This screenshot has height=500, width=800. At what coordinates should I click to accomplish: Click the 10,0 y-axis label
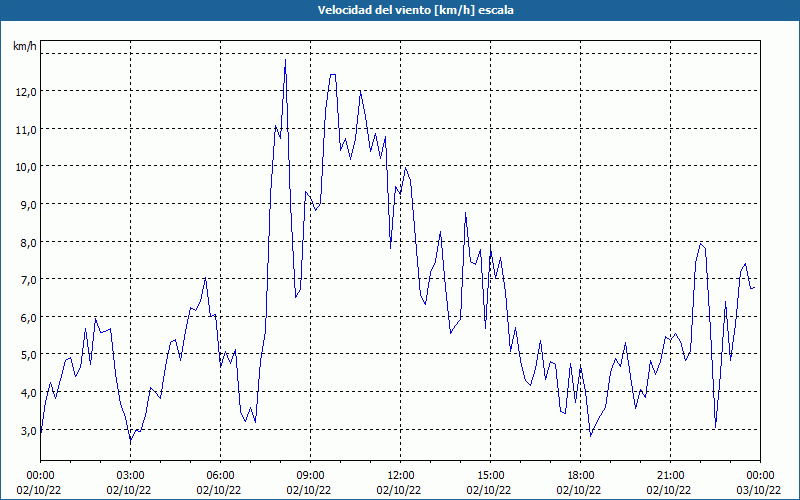pyautogui.click(x=27, y=167)
